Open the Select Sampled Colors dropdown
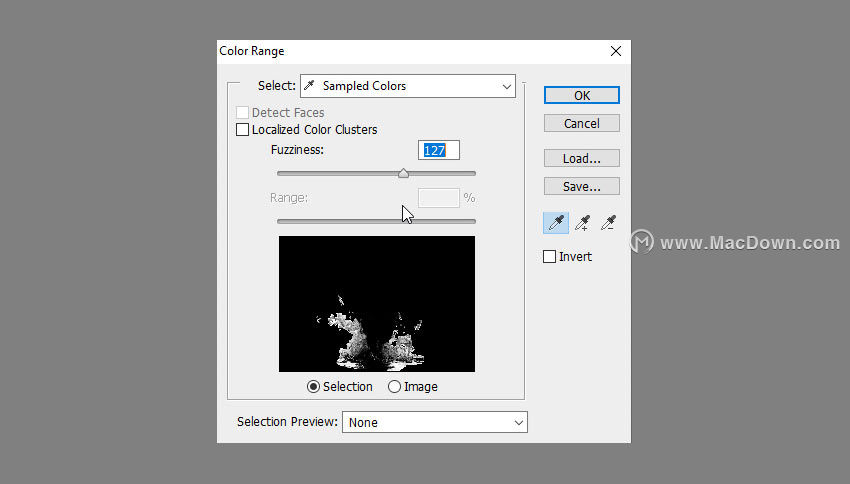850x484 pixels. 408,86
